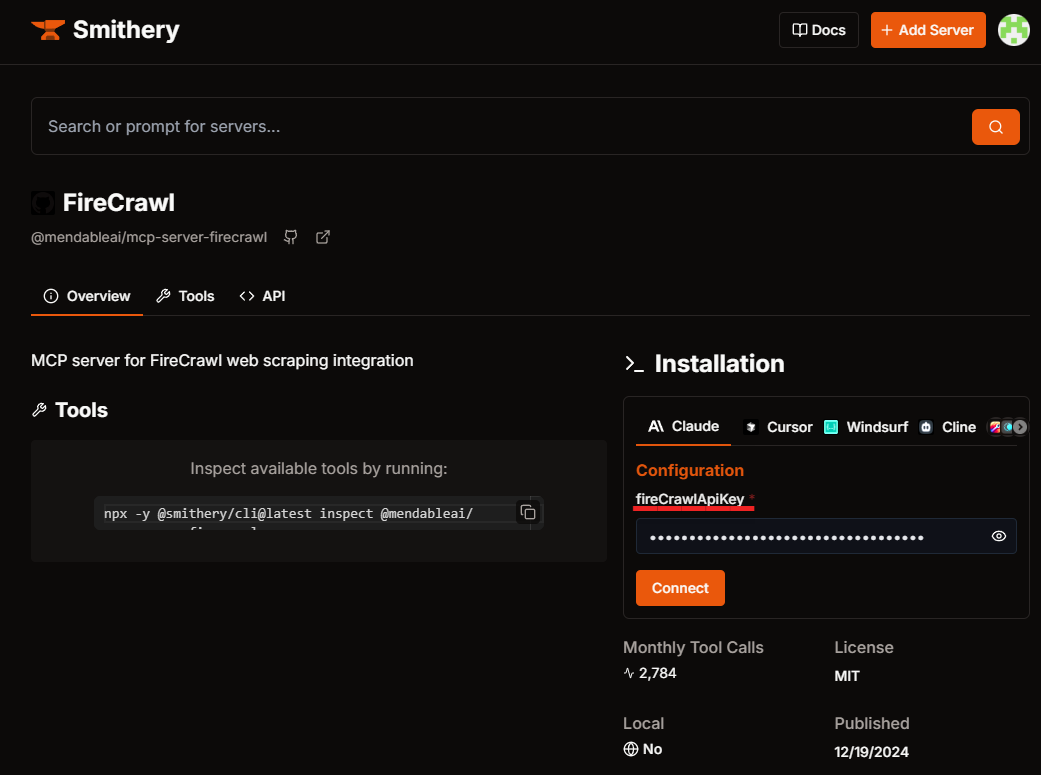Select the Cursor installation tab
This screenshot has width=1041, height=775.
[779, 427]
